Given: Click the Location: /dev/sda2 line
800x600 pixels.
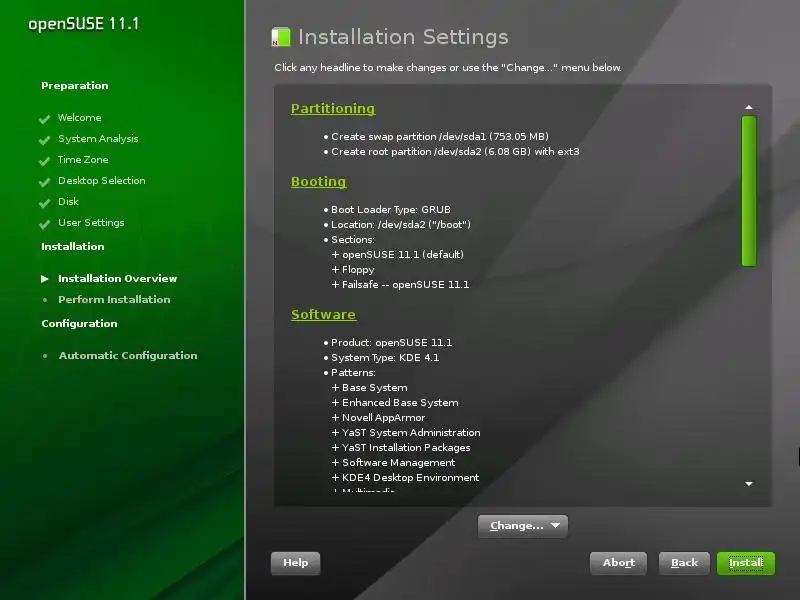Looking at the screenshot, I should [x=397, y=224].
